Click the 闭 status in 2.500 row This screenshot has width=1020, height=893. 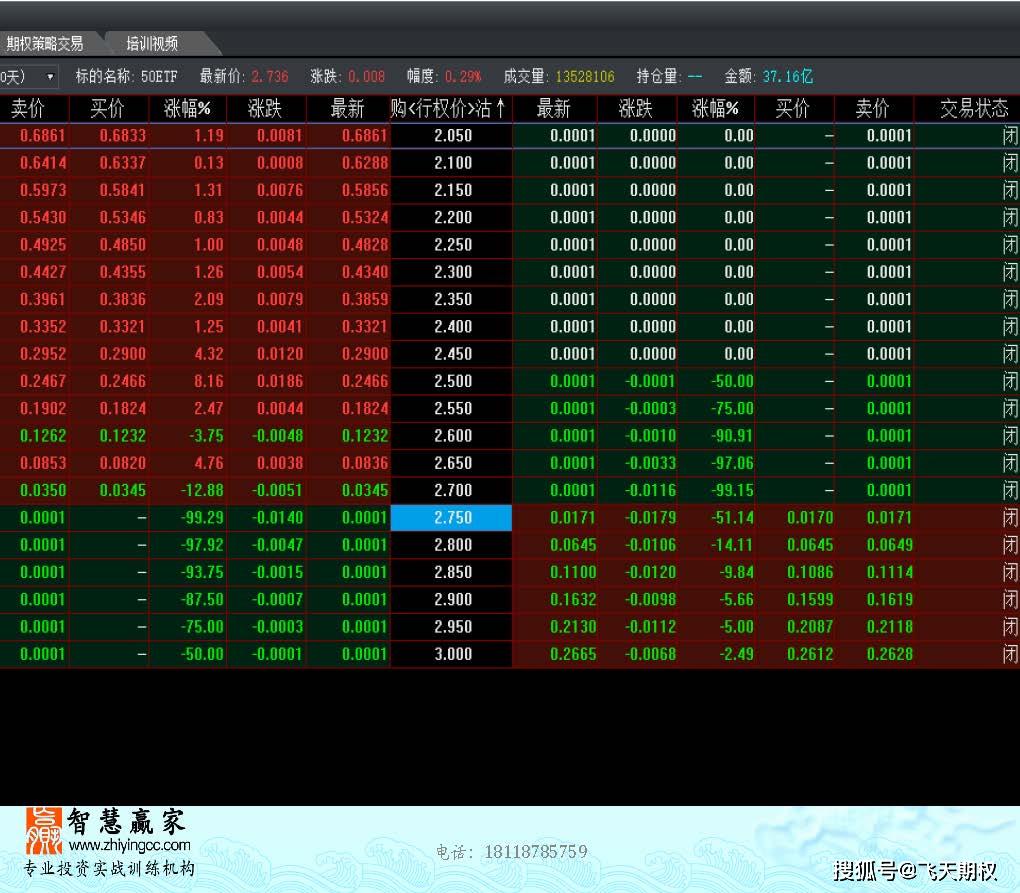pyautogui.click(x=1010, y=382)
